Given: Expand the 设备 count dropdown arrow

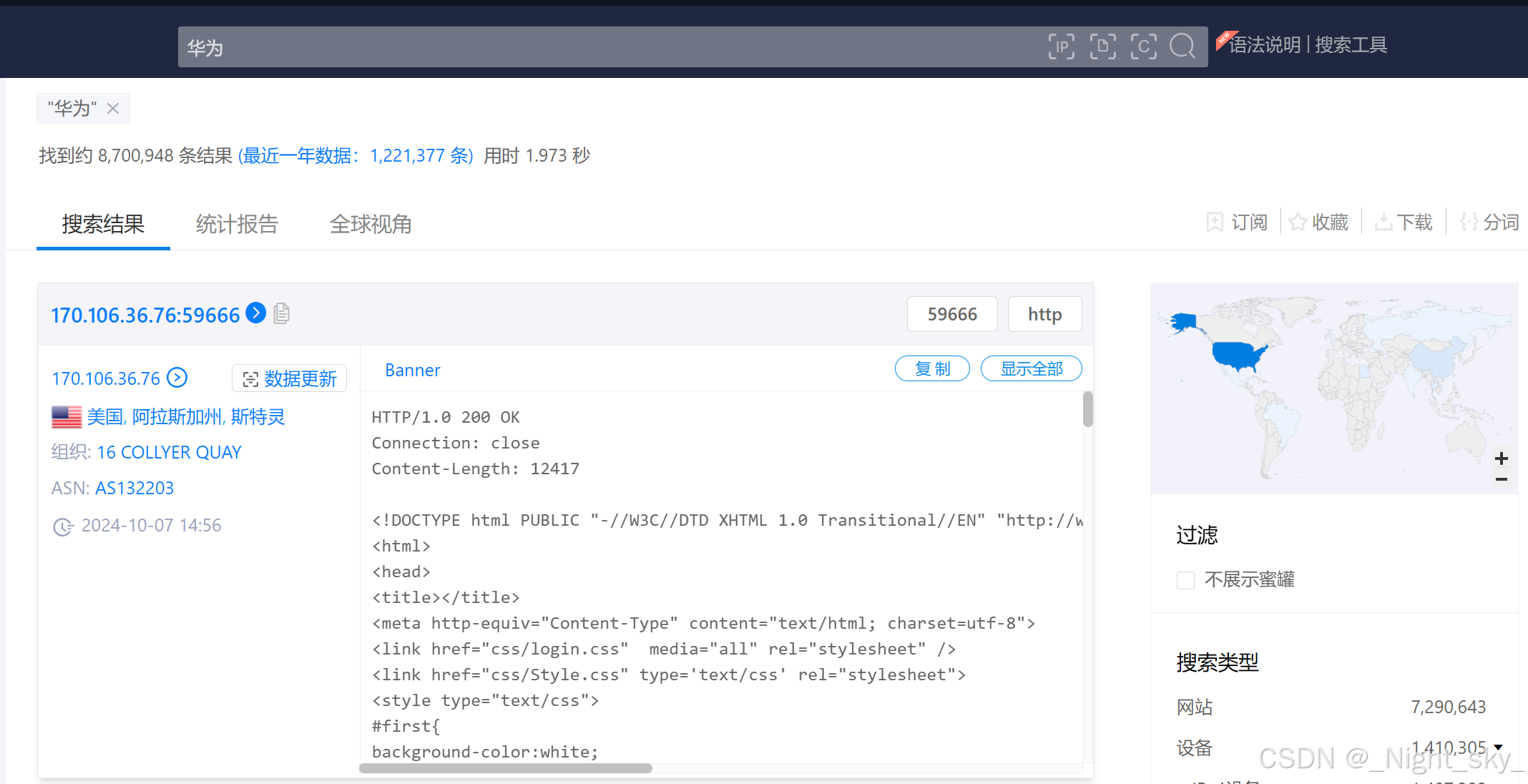Looking at the screenshot, I should pos(1498,748).
